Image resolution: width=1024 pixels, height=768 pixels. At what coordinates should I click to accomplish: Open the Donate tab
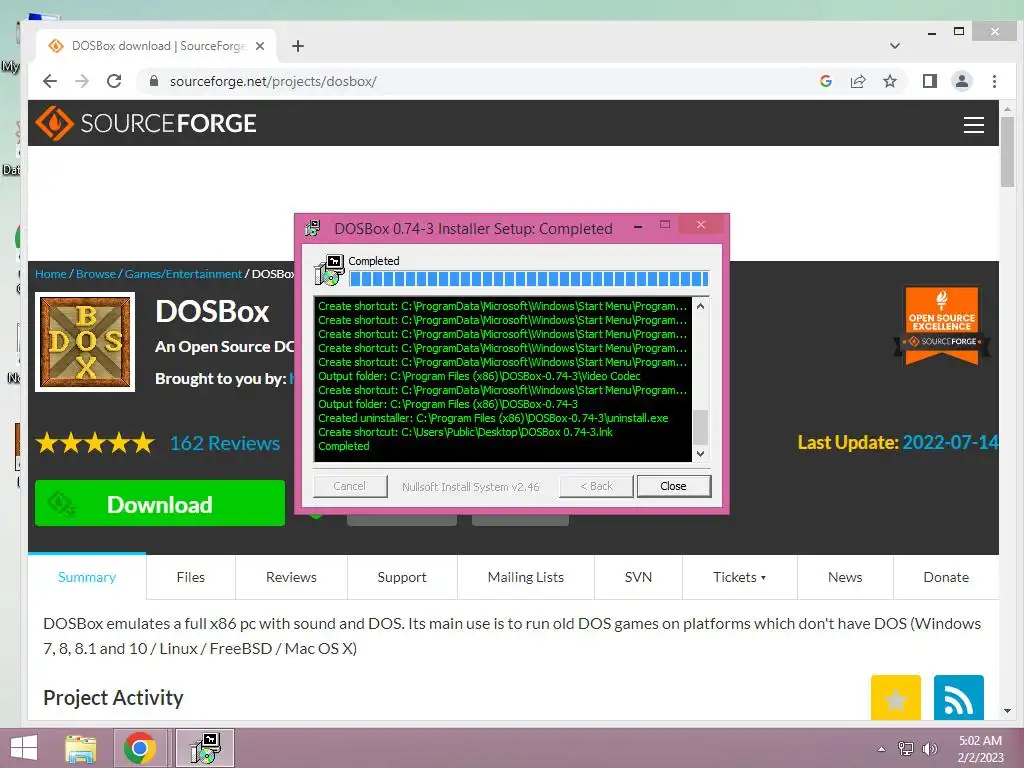(946, 577)
